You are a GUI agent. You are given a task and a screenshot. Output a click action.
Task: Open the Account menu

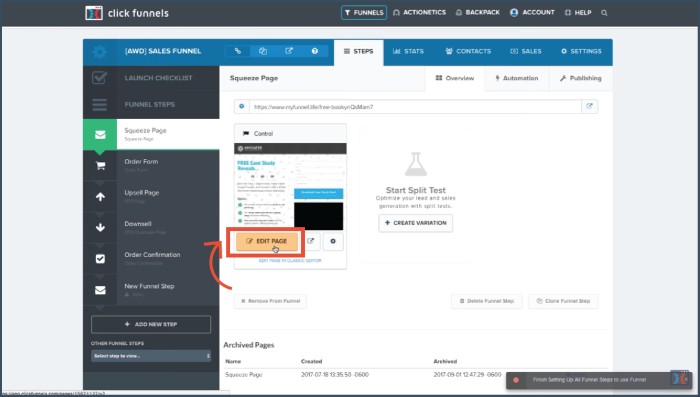(x=532, y=13)
